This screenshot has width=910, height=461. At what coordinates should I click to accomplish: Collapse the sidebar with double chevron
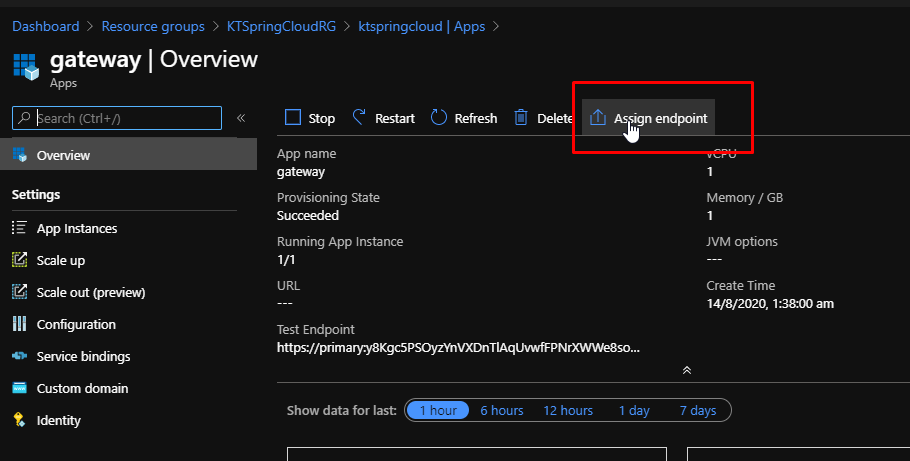(x=241, y=118)
